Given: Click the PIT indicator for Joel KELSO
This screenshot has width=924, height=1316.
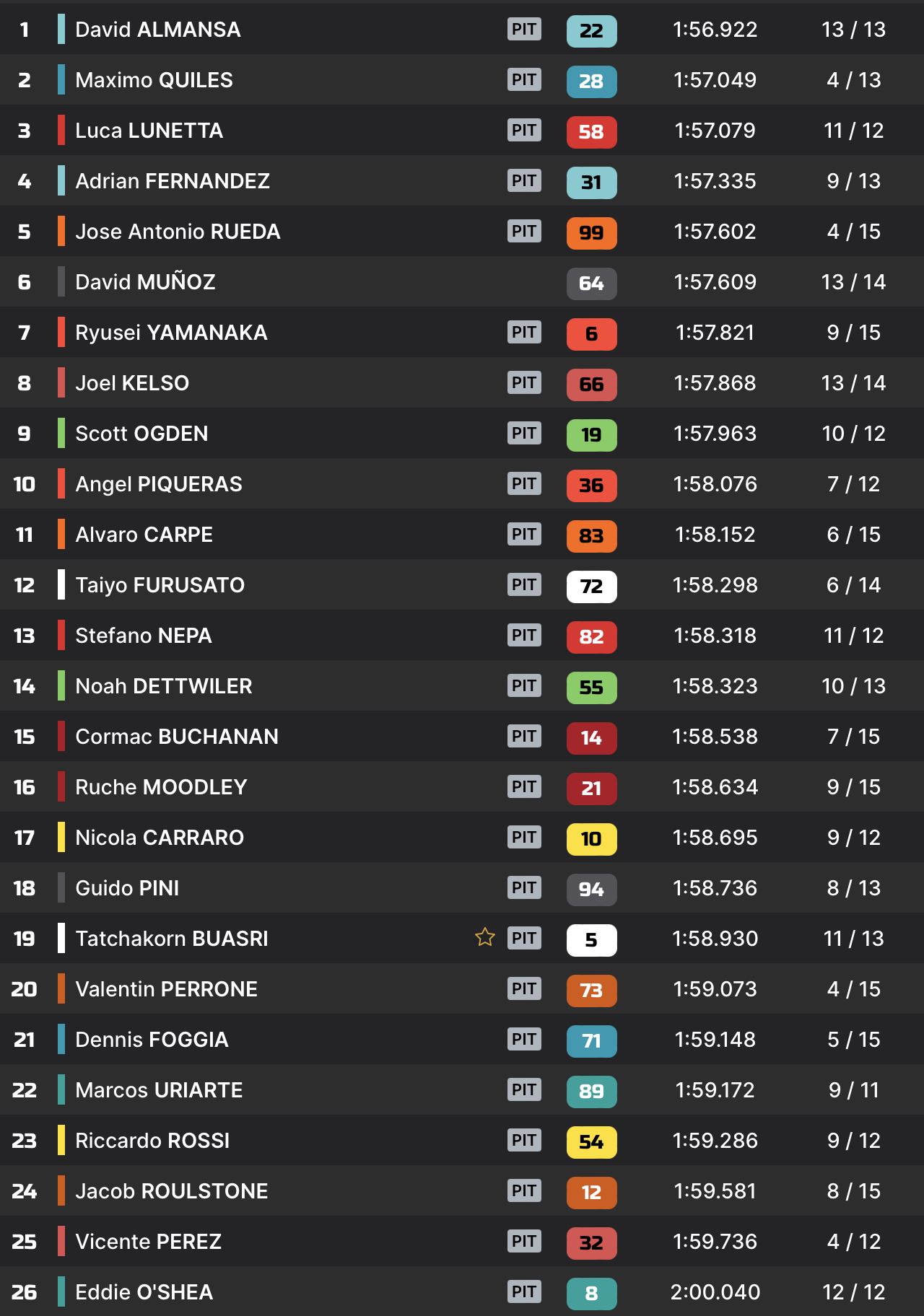Looking at the screenshot, I should [x=524, y=382].
